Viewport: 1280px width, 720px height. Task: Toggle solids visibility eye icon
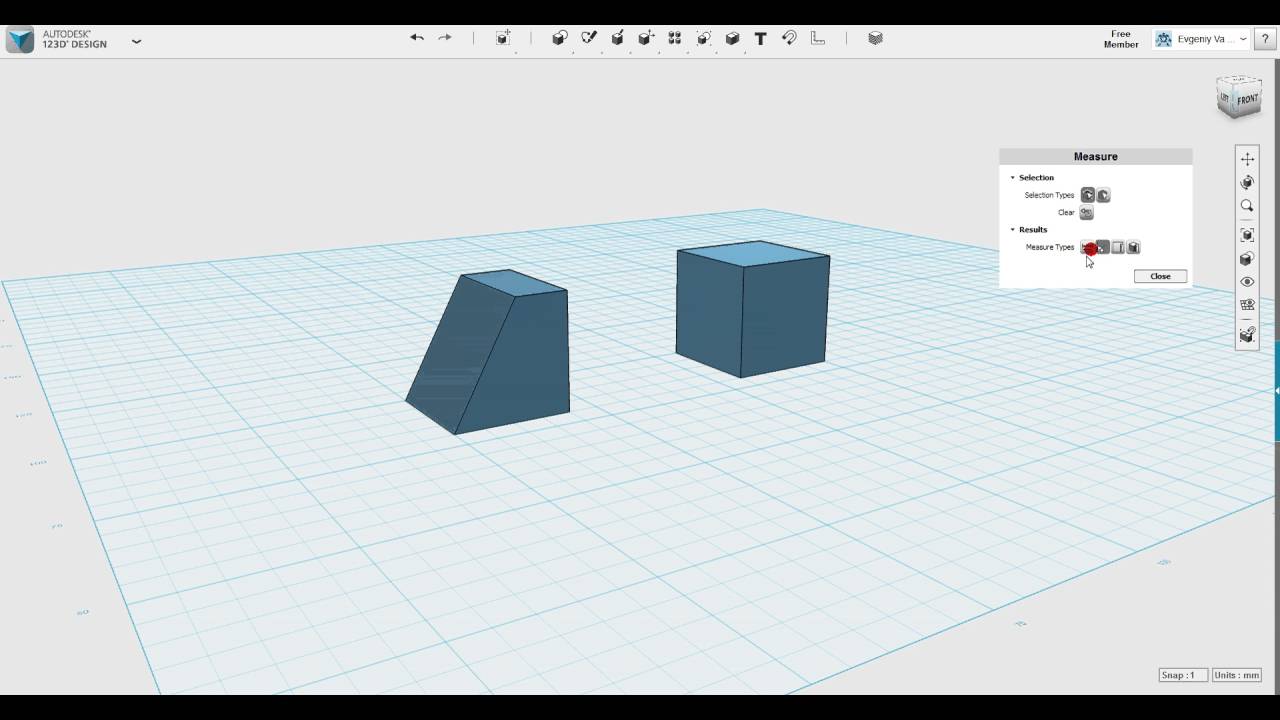tap(1247, 282)
